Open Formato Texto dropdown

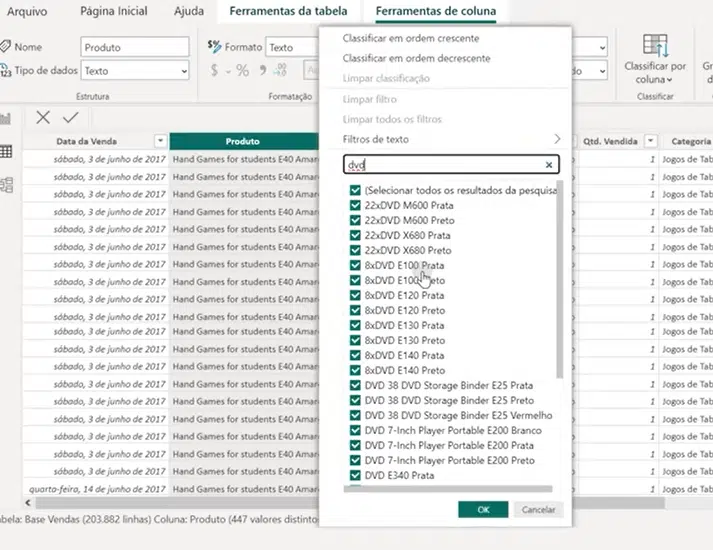click(292, 47)
